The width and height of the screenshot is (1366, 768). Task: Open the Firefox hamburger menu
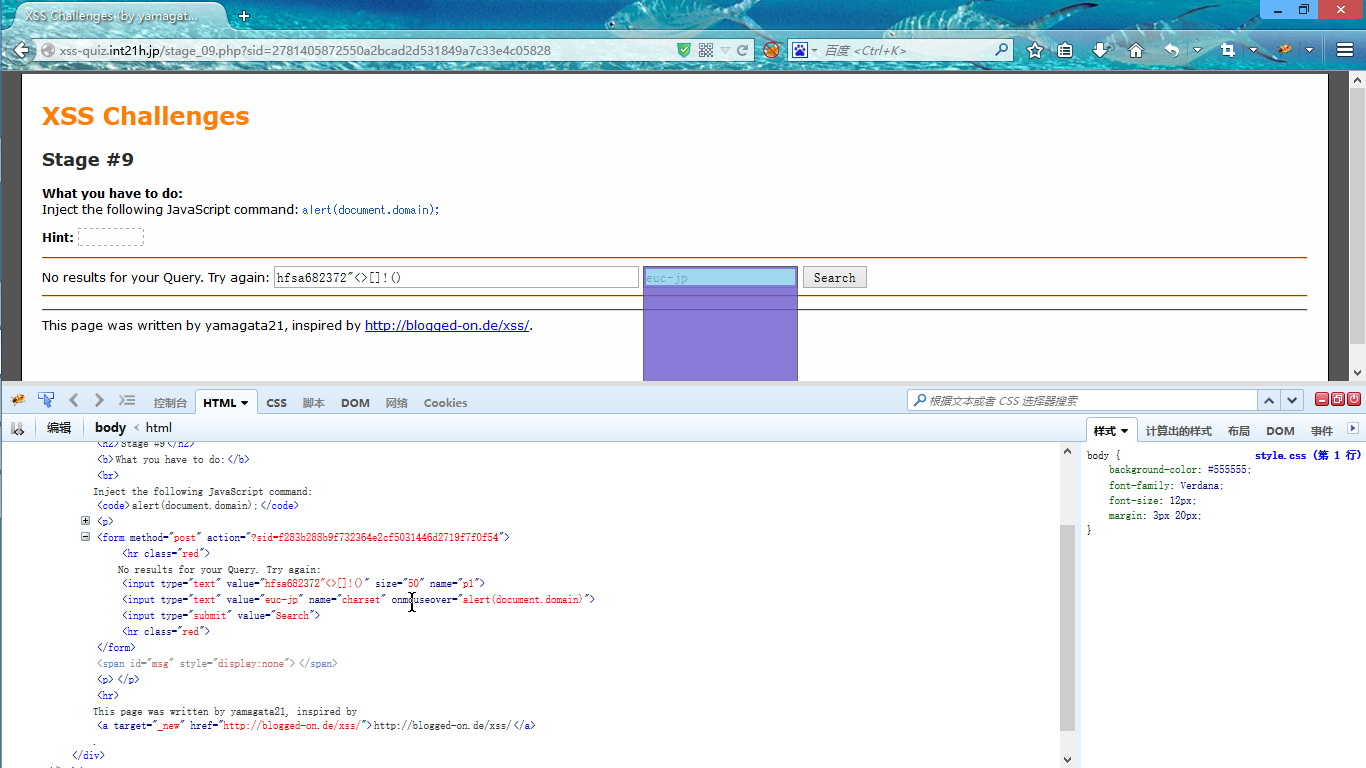point(1345,50)
